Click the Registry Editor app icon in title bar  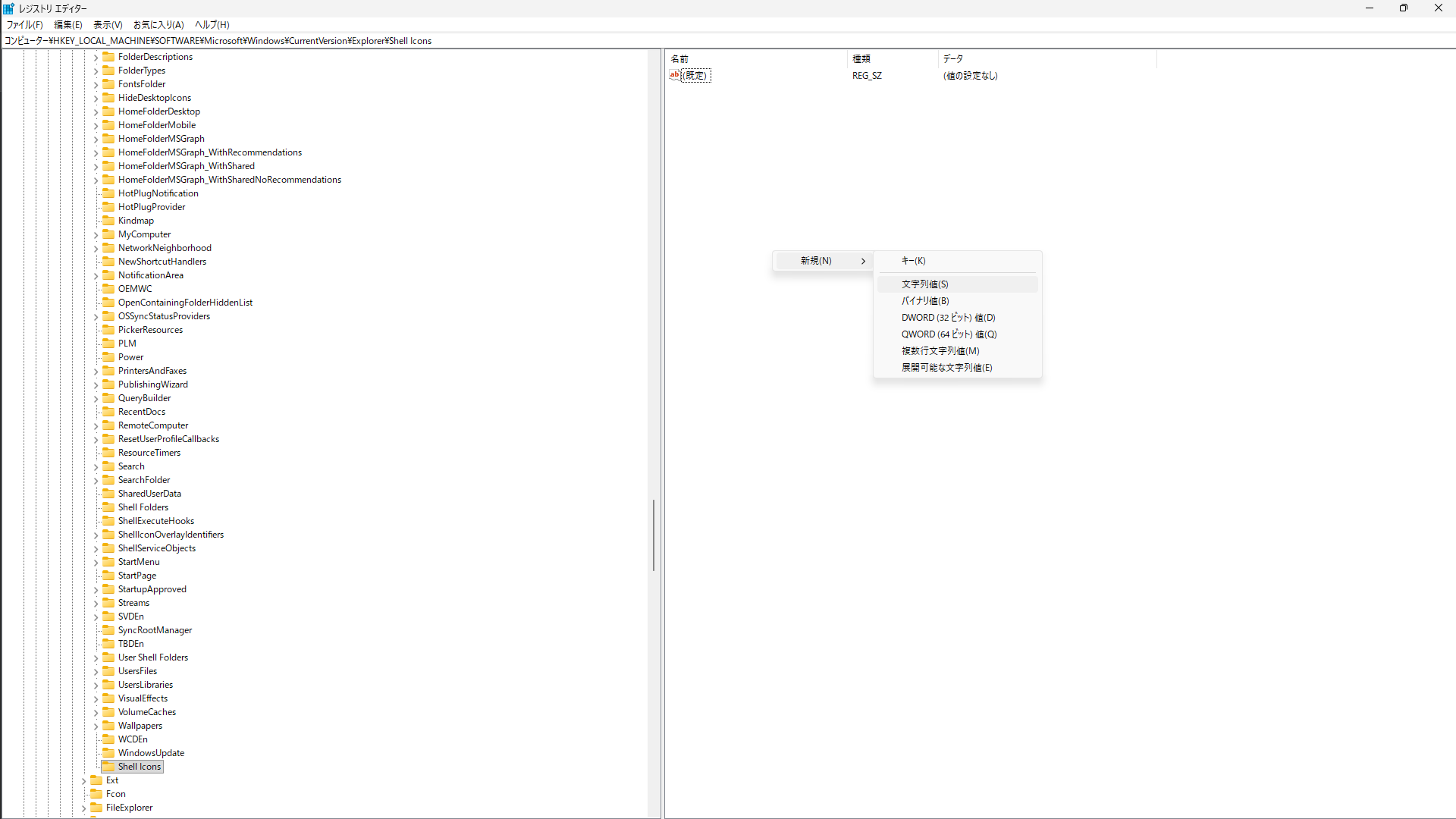(x=8, y=8)
